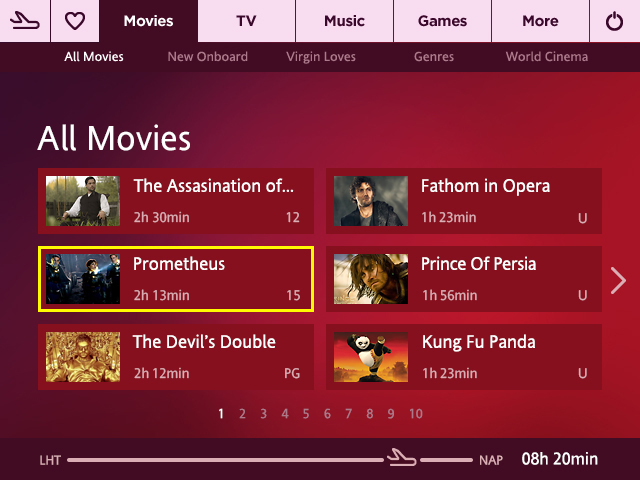Select The Devil's Double movie

point(176,357)
